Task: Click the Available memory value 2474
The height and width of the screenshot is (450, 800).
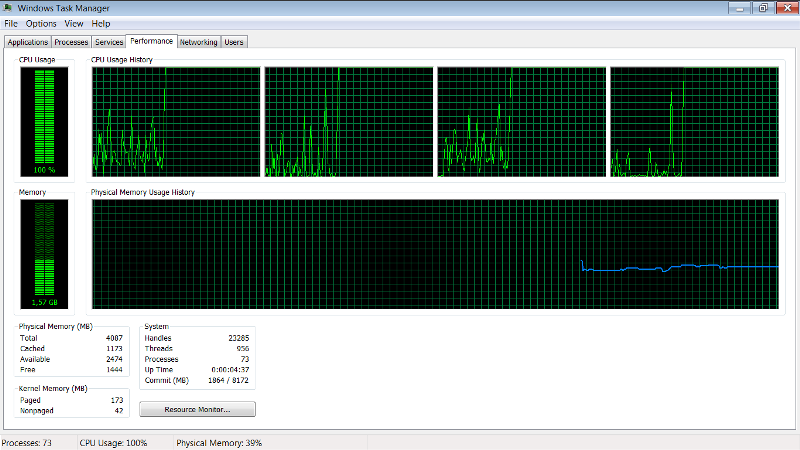Action: click(x=114, y=359)
